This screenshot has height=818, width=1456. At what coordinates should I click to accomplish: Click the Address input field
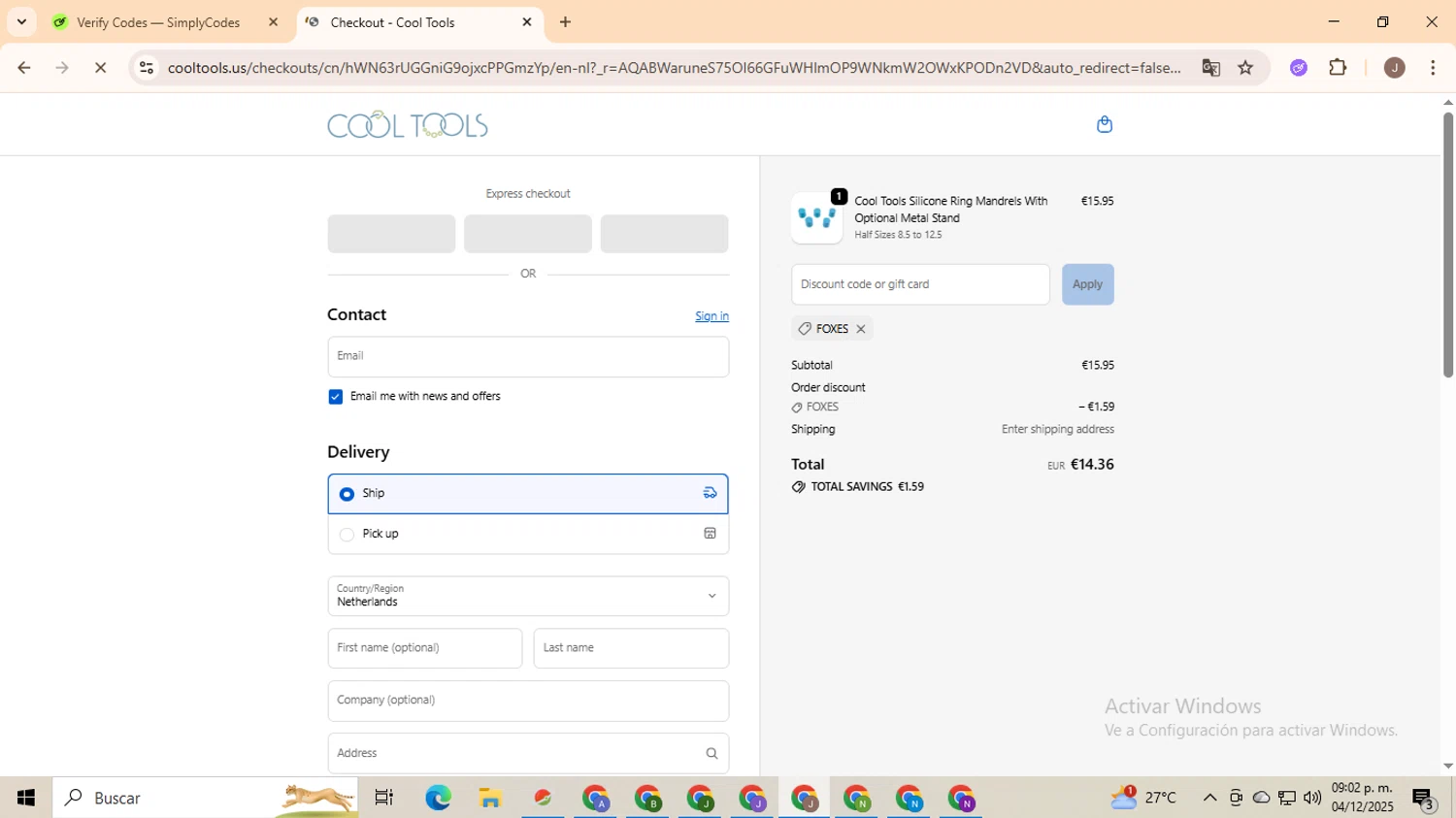528,754
